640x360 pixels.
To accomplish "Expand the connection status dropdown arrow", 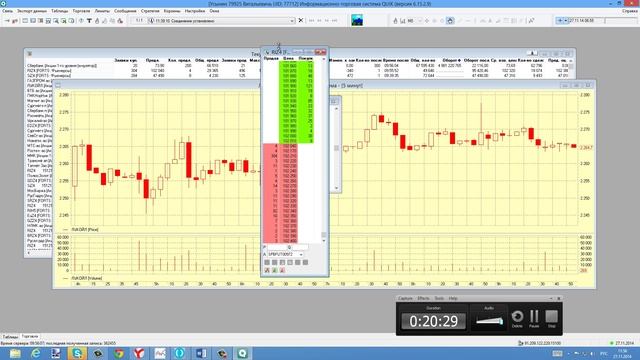I will pos(292,21).
